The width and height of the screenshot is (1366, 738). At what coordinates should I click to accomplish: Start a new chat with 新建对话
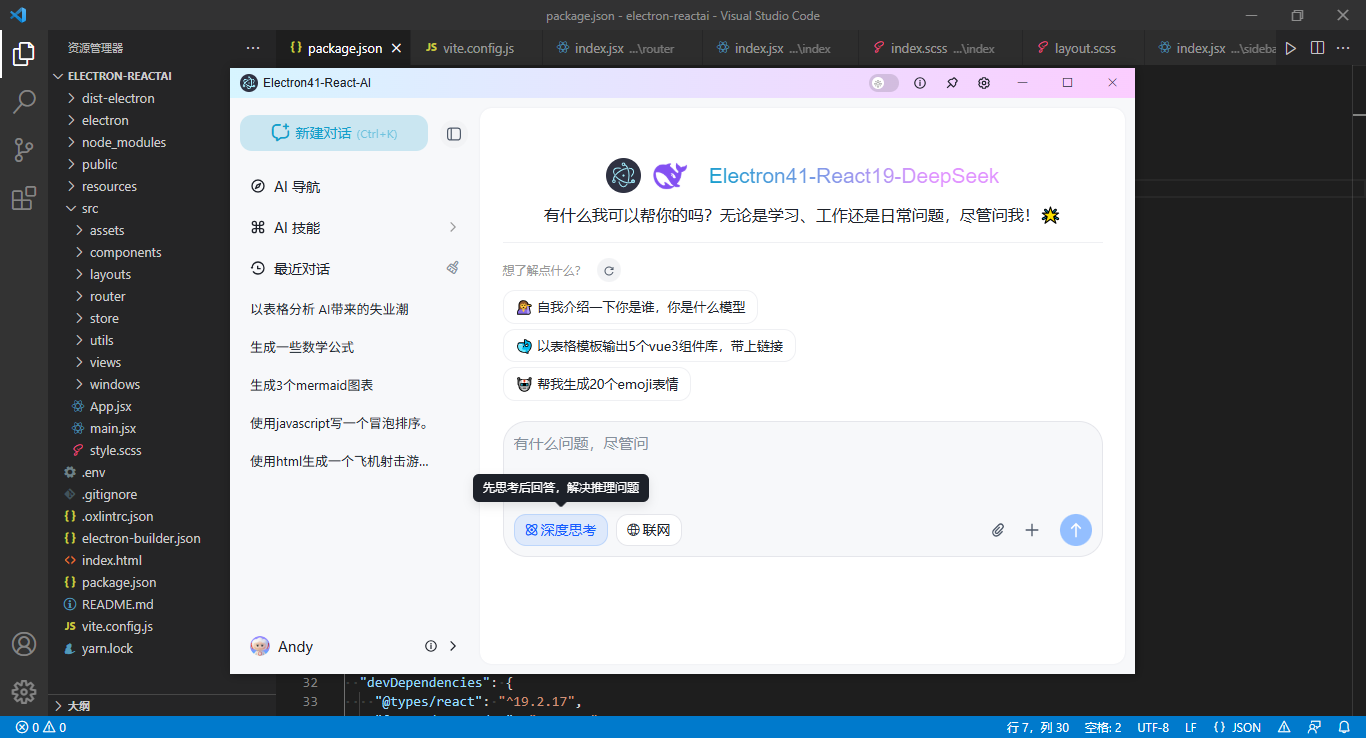(334, 133)
